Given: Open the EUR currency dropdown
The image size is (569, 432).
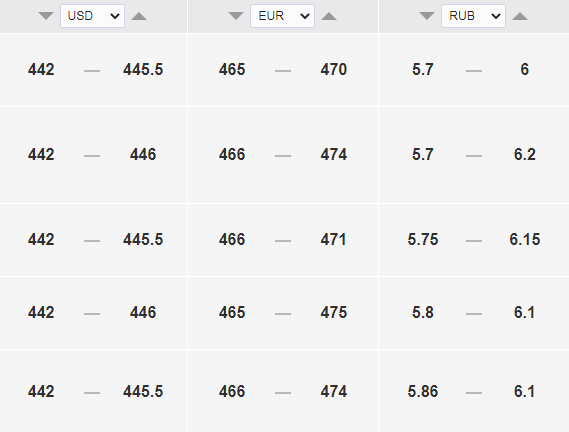Looking at the screenshot, I should pos(282,16).
